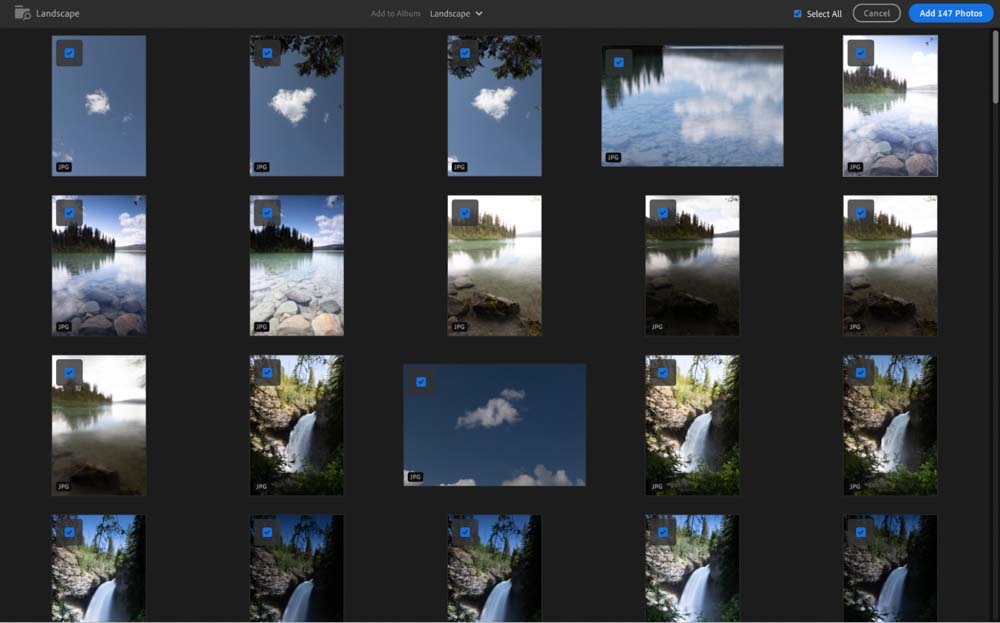Select the second waterfall thumbnail in the bottom row

297,568
